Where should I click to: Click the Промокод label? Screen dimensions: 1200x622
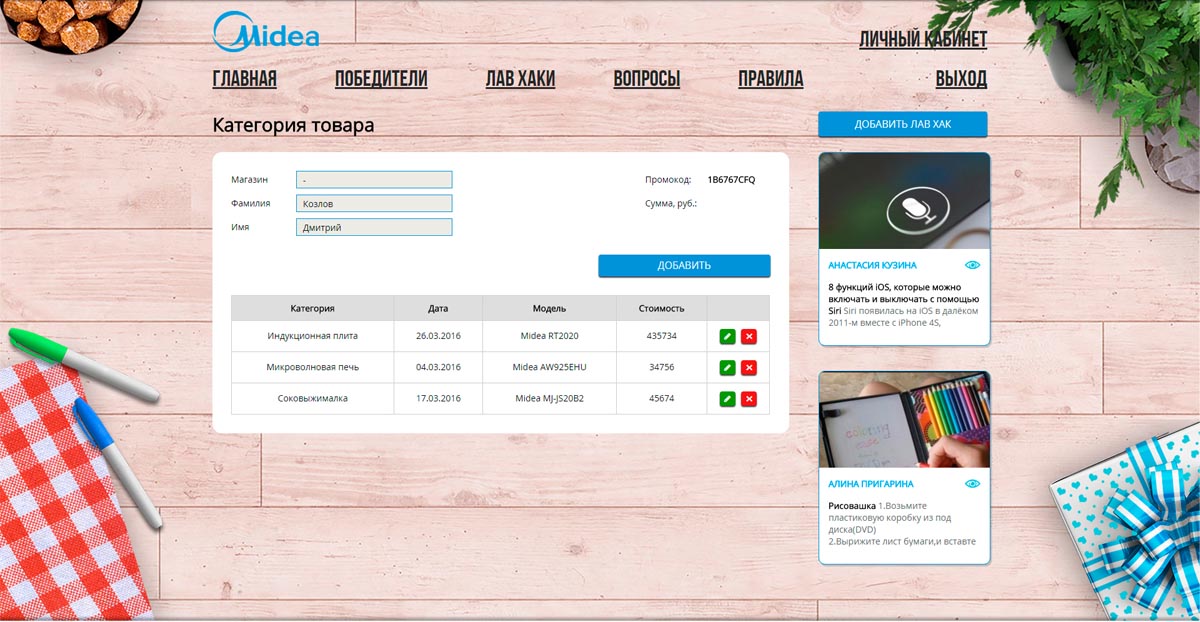click(668, 180)
